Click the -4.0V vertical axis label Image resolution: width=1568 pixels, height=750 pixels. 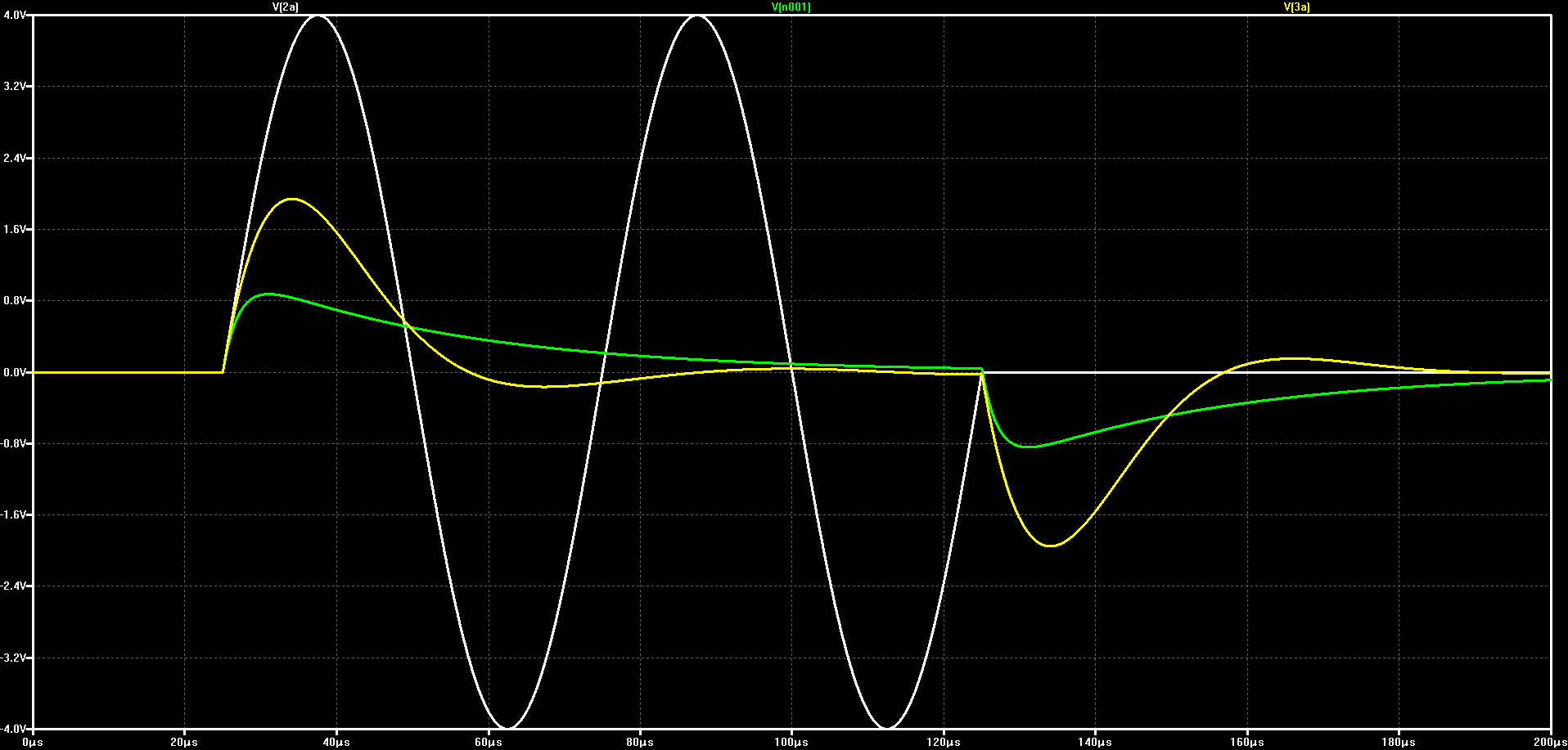[x=14, y=729]
